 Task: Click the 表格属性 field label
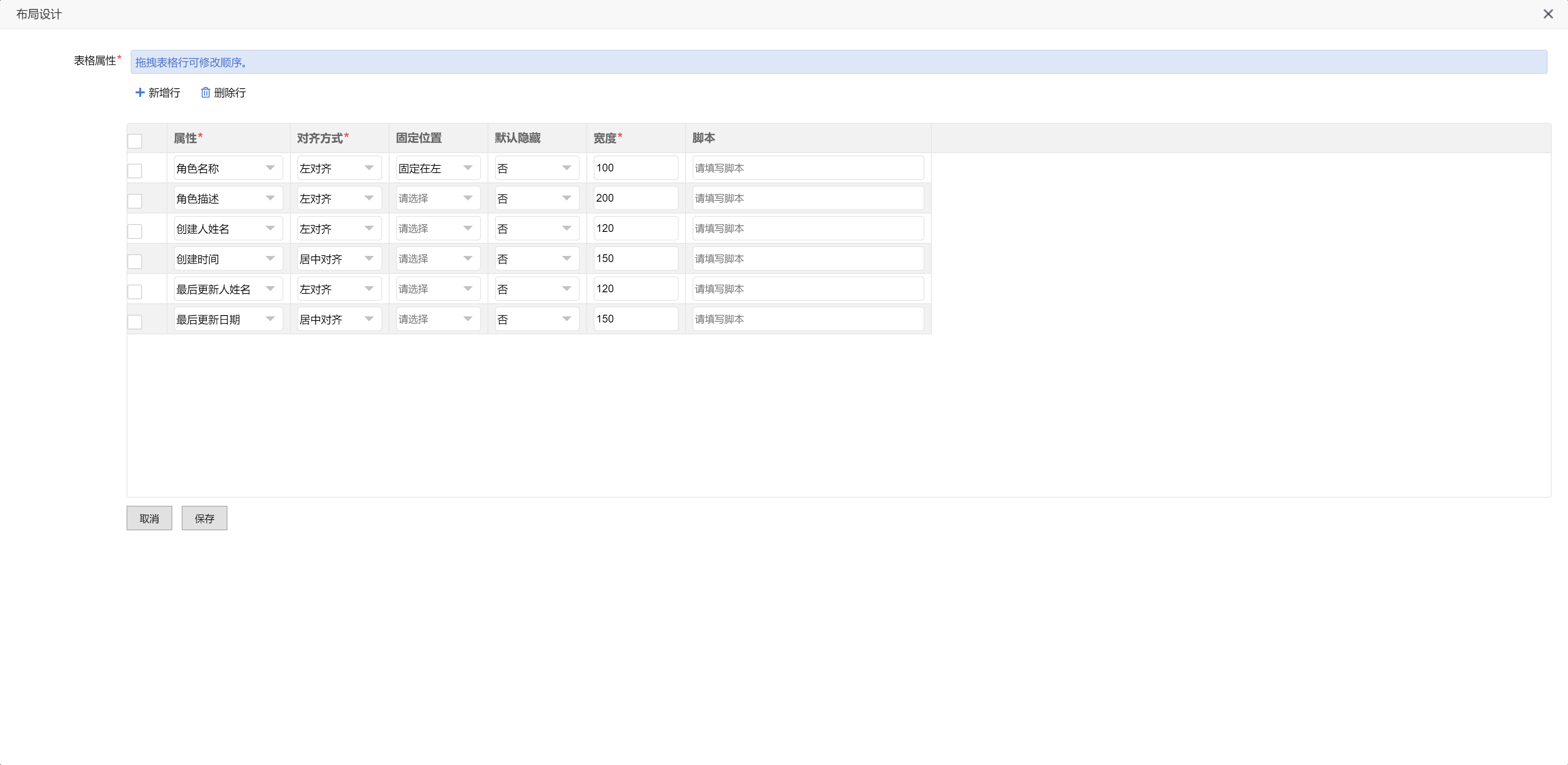95,60
